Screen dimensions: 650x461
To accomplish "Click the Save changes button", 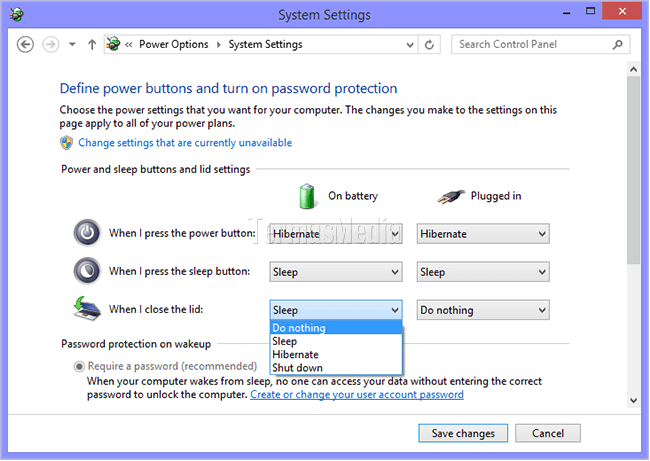I will point(462,433).
